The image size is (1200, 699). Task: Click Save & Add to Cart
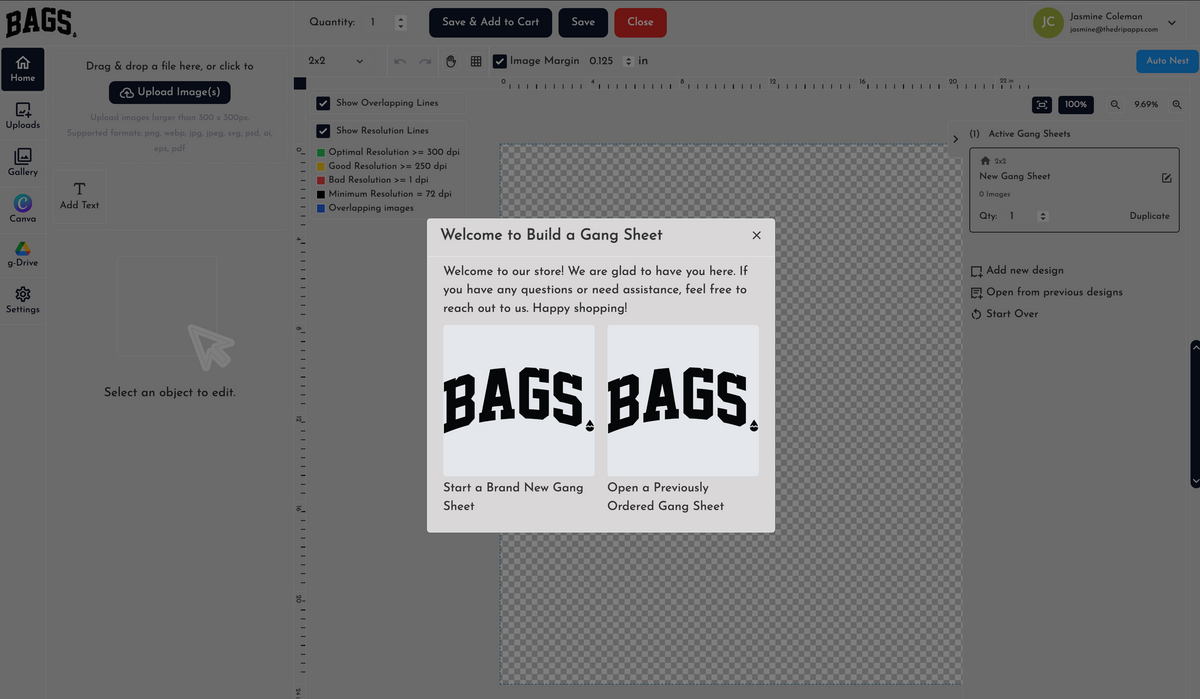click(490, 22)
